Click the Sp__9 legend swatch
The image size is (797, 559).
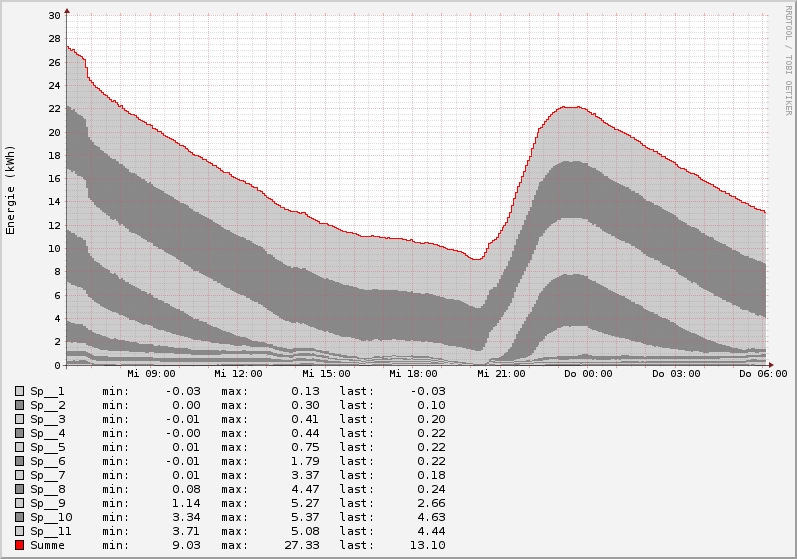click(19, 503)
